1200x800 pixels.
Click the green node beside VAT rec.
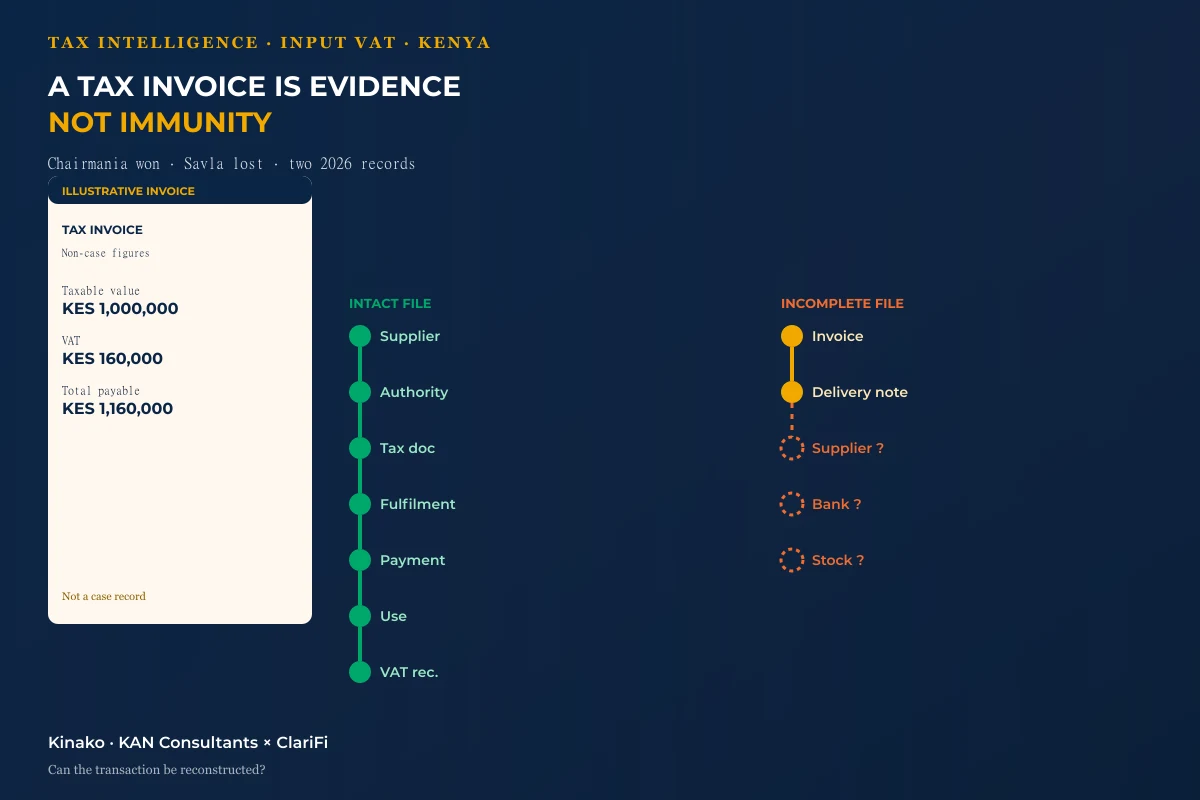click(360, 672)
